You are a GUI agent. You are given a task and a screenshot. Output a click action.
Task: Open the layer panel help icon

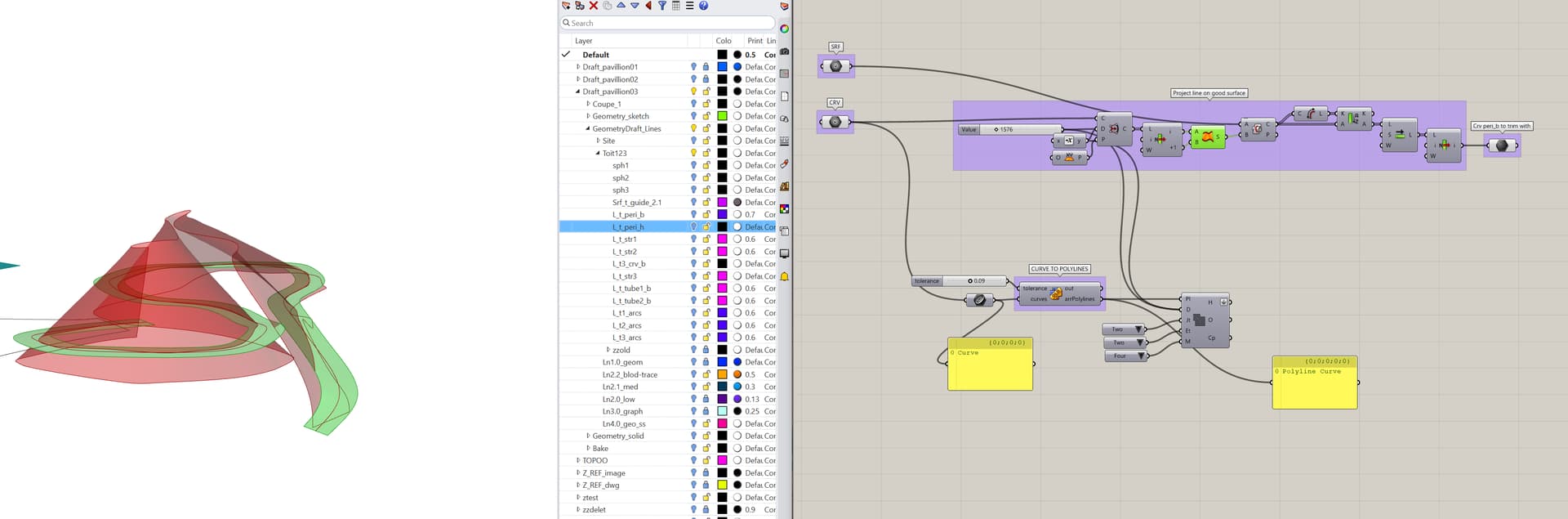(x=703, y=6)
